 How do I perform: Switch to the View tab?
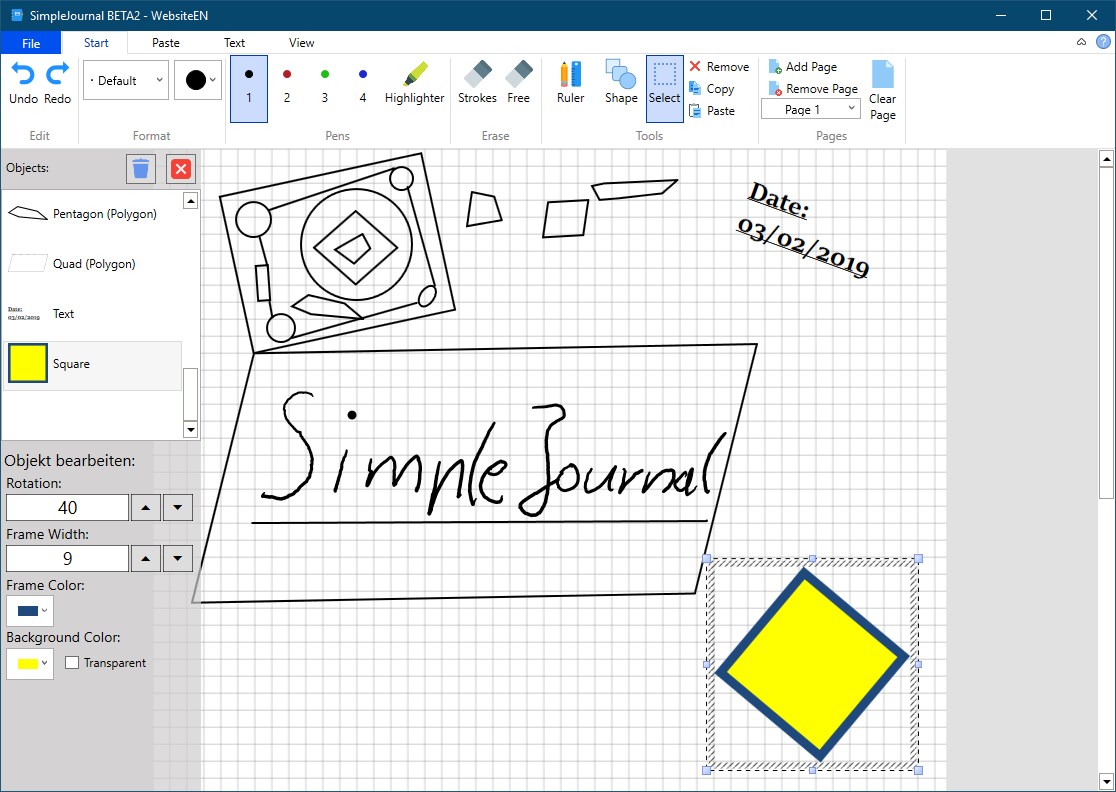301,43
